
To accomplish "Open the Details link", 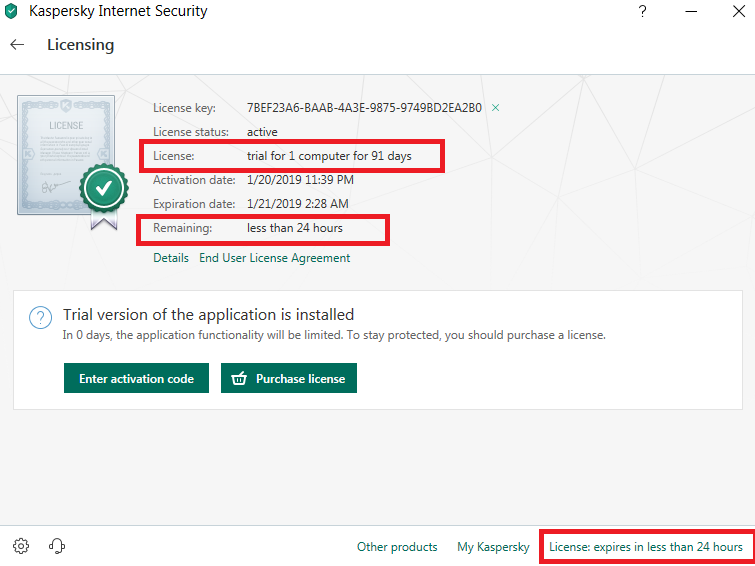I will click(x=171, y=258).
